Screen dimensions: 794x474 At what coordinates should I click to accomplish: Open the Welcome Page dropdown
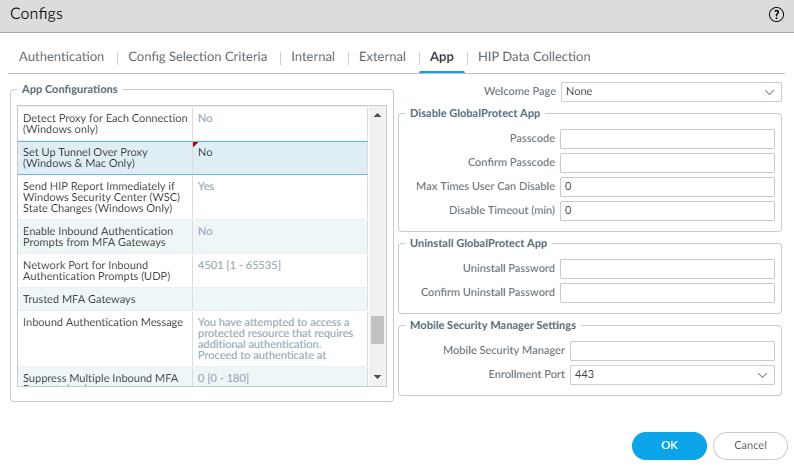670,91
